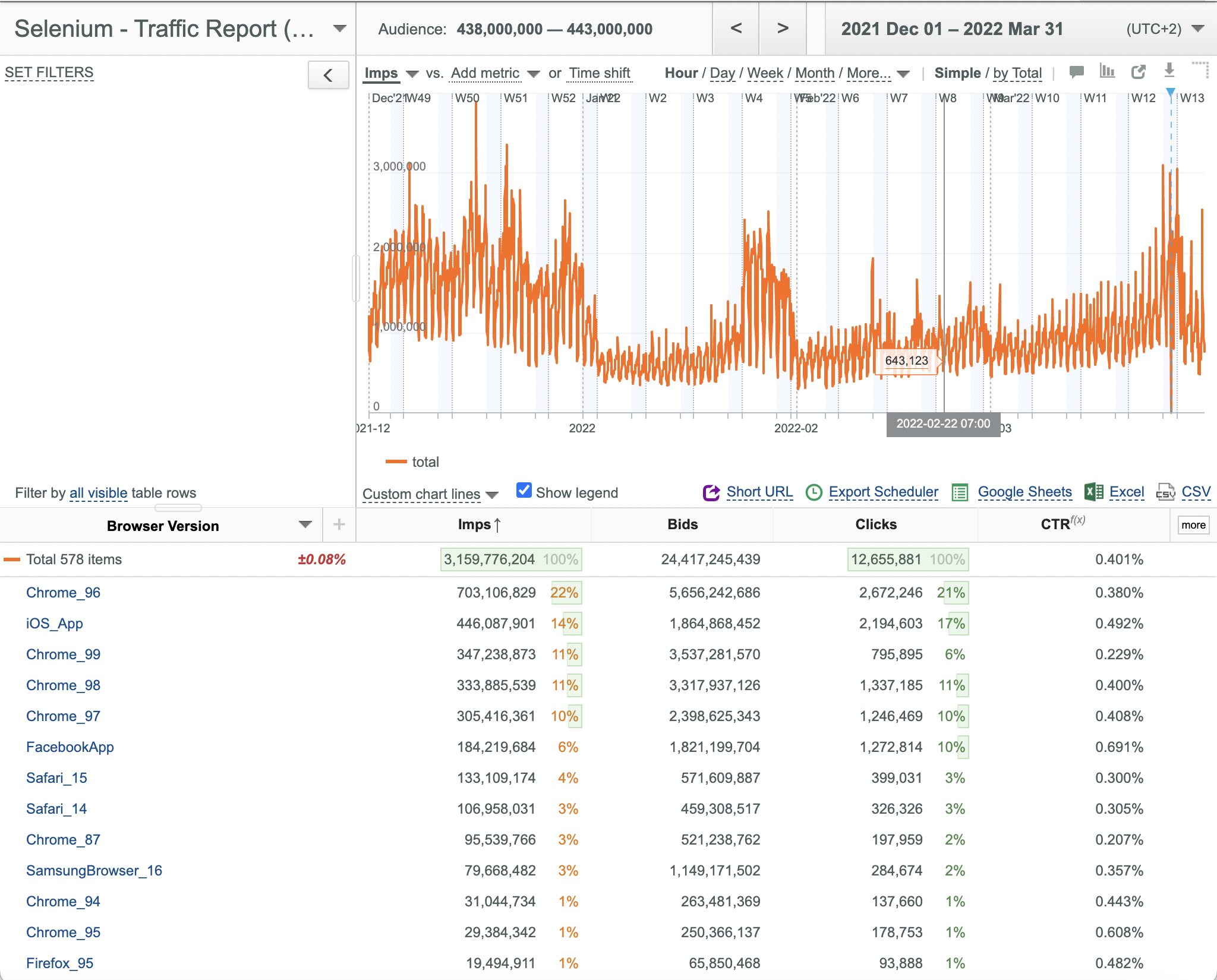Go to previous date range

736,29
